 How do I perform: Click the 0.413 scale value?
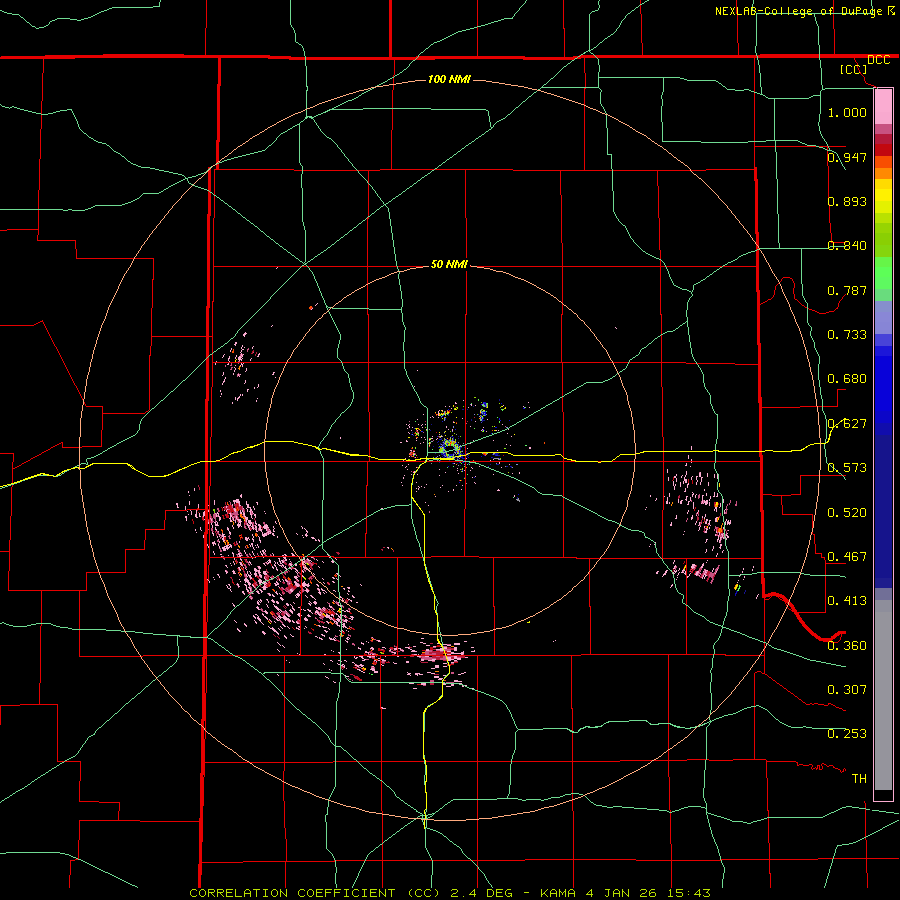(847, 600)
